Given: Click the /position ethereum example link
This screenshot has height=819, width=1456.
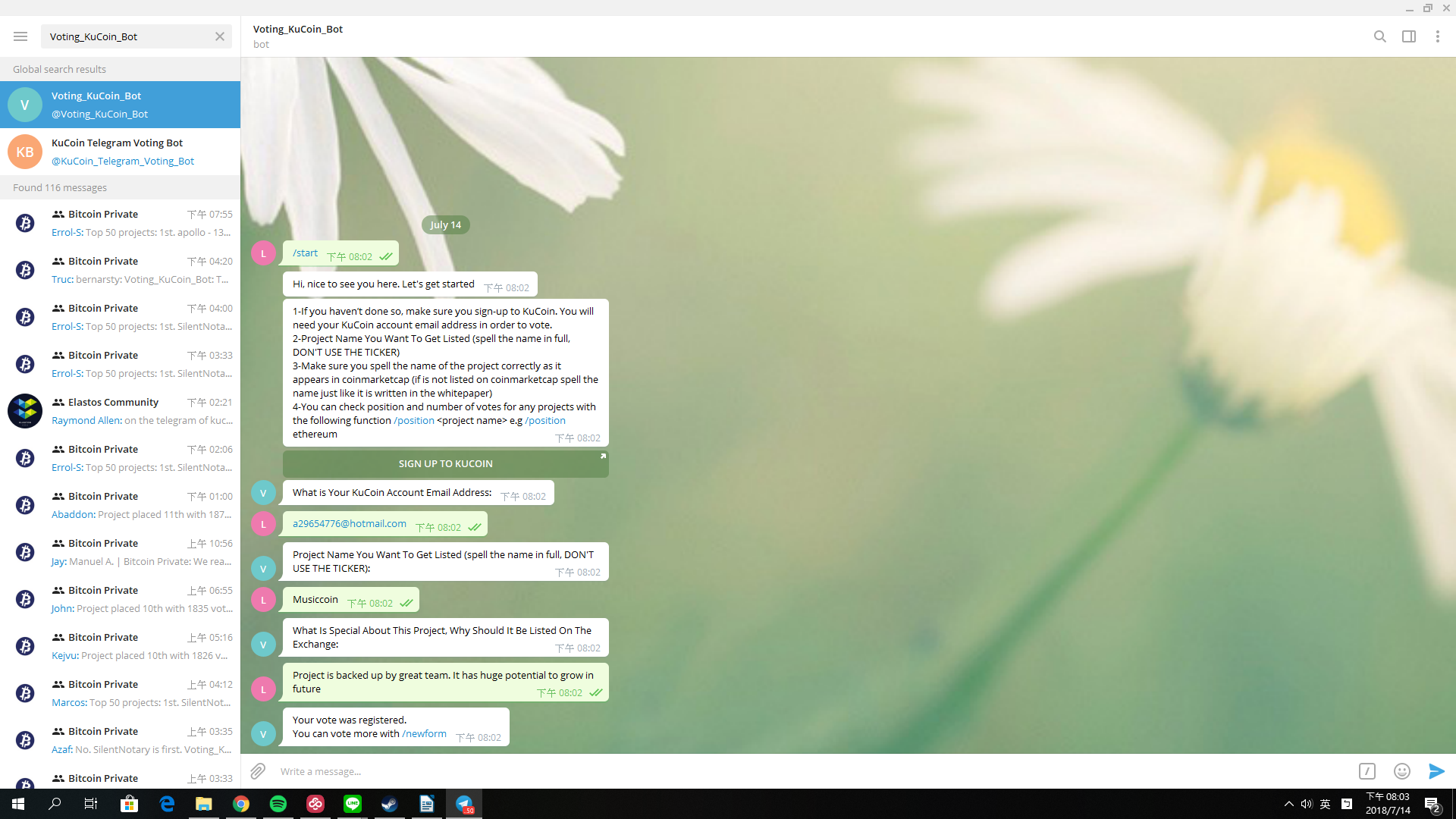Looking at the screenshot, I should [x=545, y=421].
